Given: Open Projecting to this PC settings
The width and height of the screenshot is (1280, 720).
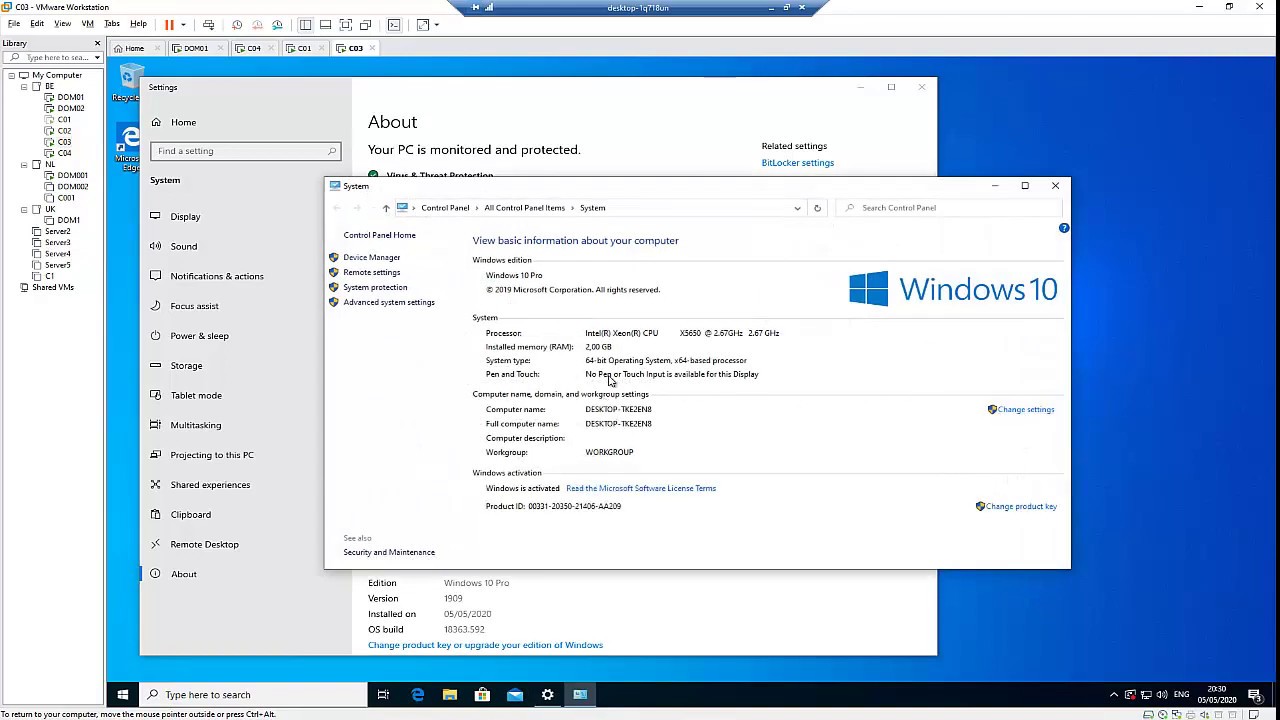Looking at the screenshot, I should click(x=212, y=455).
